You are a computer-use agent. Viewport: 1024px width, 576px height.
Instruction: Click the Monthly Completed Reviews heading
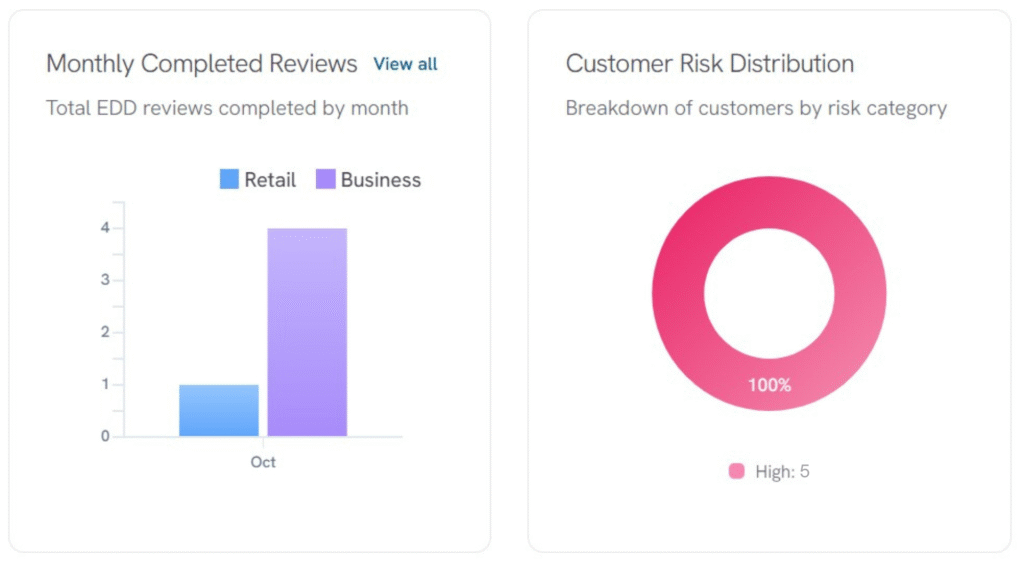click(x=201, y=64)
